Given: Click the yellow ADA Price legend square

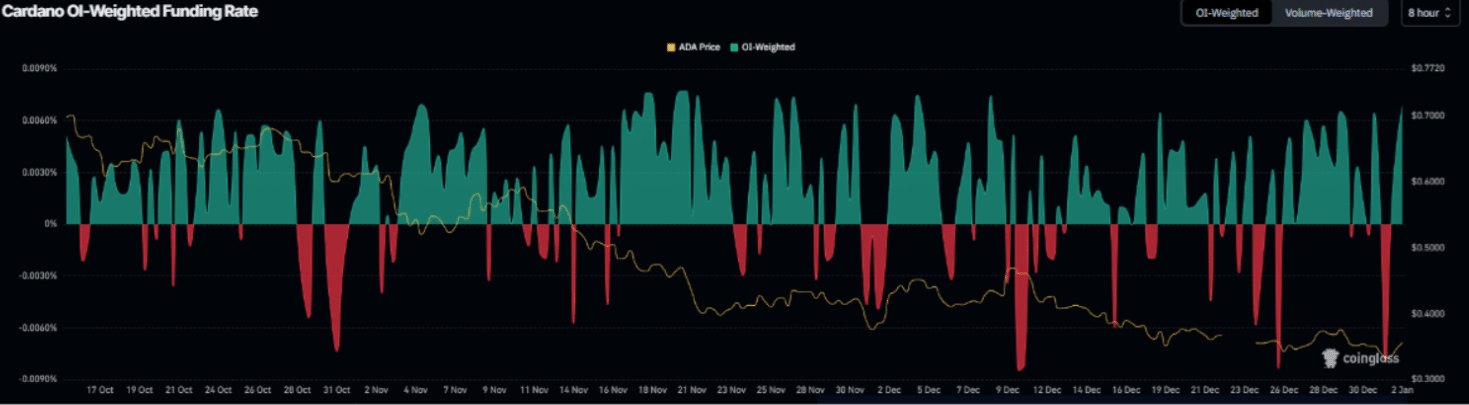Looking at the screenshot, I should point(670,47).
